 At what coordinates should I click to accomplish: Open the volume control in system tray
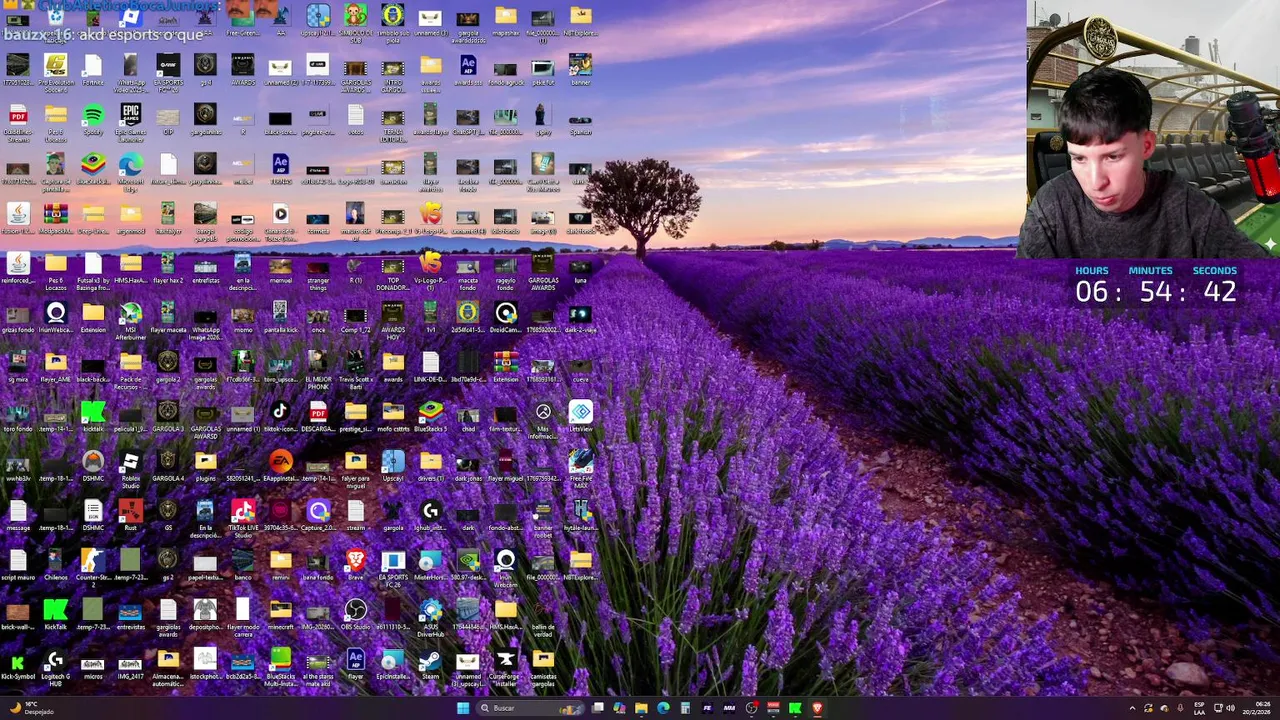coord(1230,708)
